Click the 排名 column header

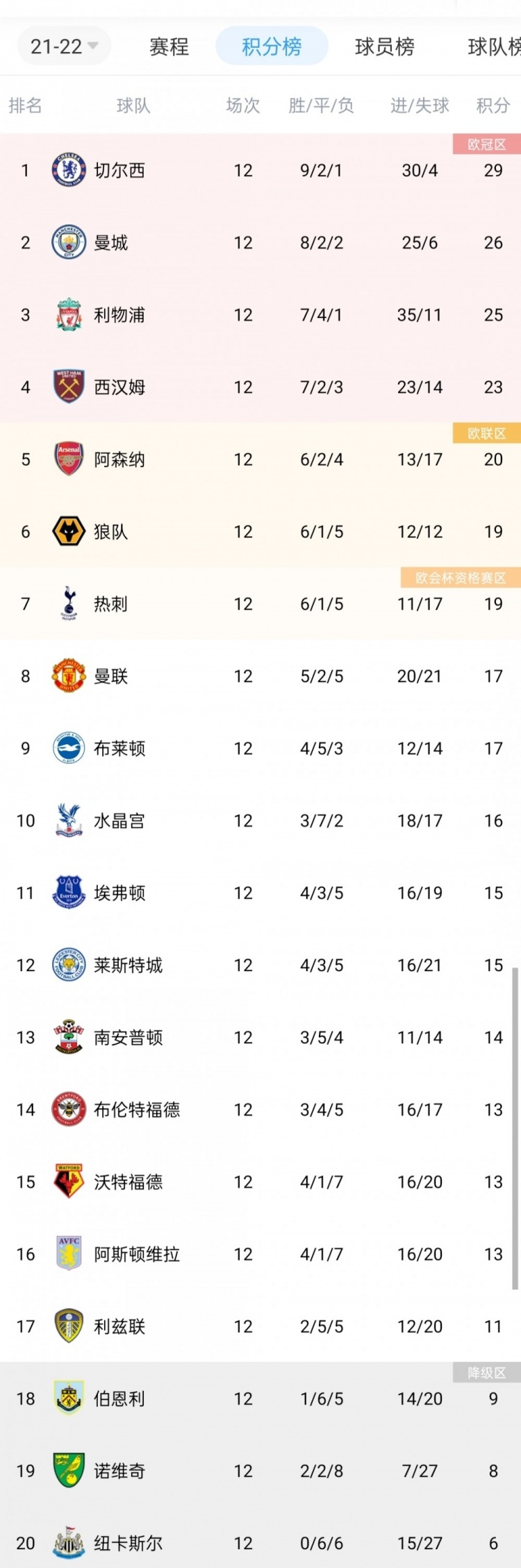coord(26,106)
